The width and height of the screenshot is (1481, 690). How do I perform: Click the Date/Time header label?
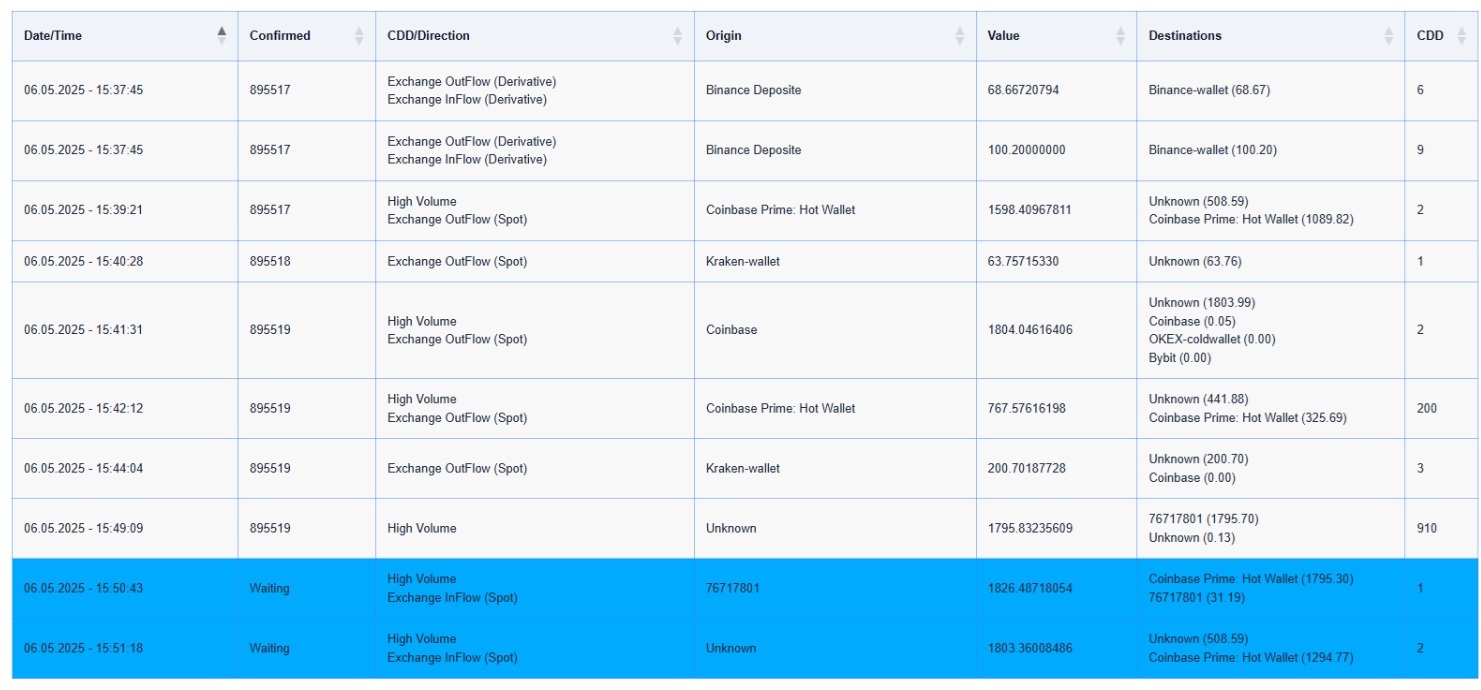click(53, 36)
